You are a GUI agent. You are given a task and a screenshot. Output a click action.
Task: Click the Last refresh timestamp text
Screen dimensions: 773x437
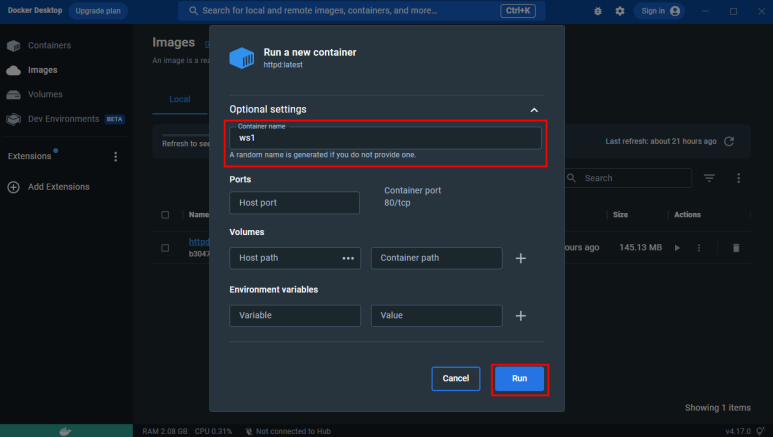[x=661, y=141]
